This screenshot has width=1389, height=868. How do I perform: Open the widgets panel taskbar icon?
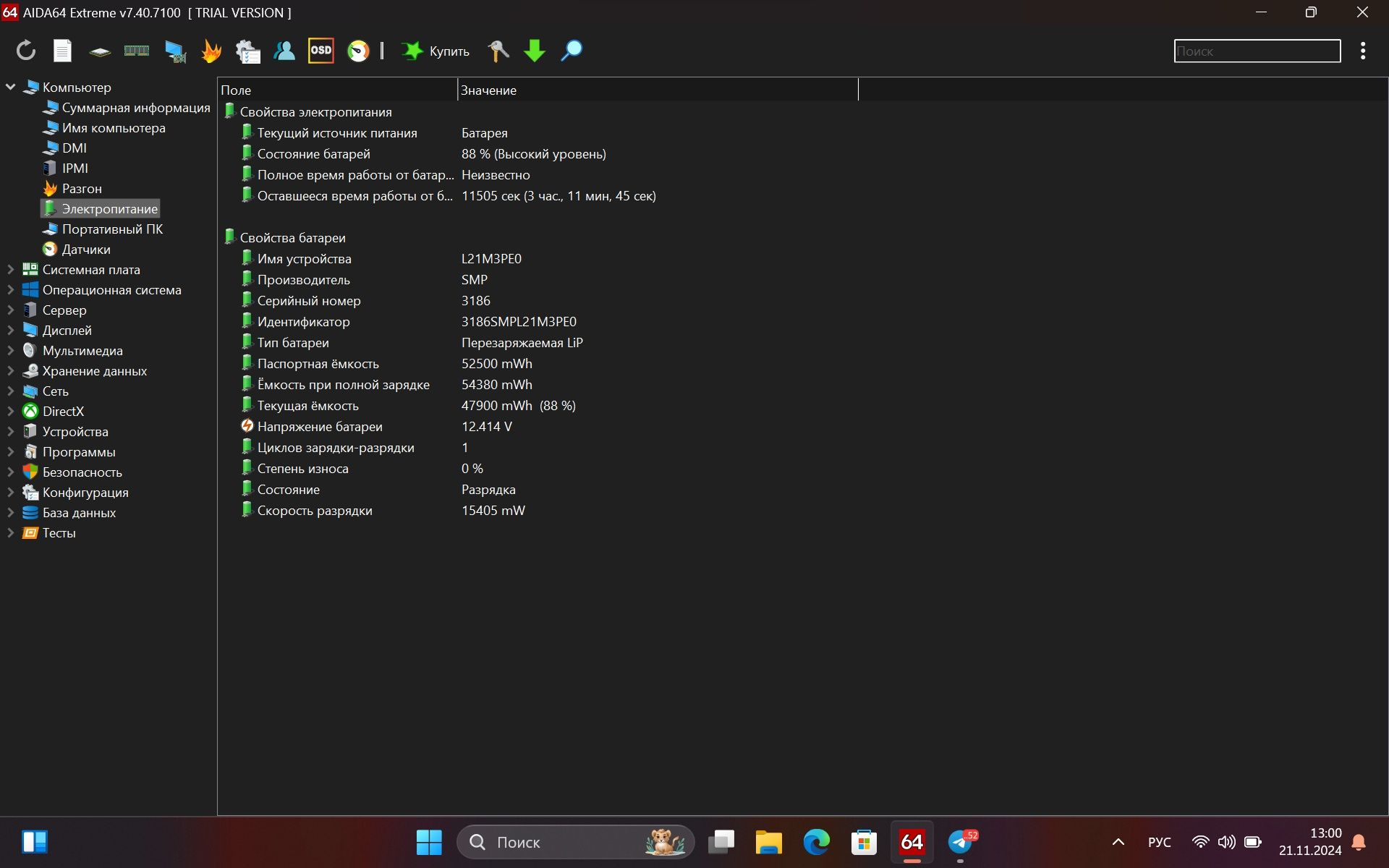point(35,842)
